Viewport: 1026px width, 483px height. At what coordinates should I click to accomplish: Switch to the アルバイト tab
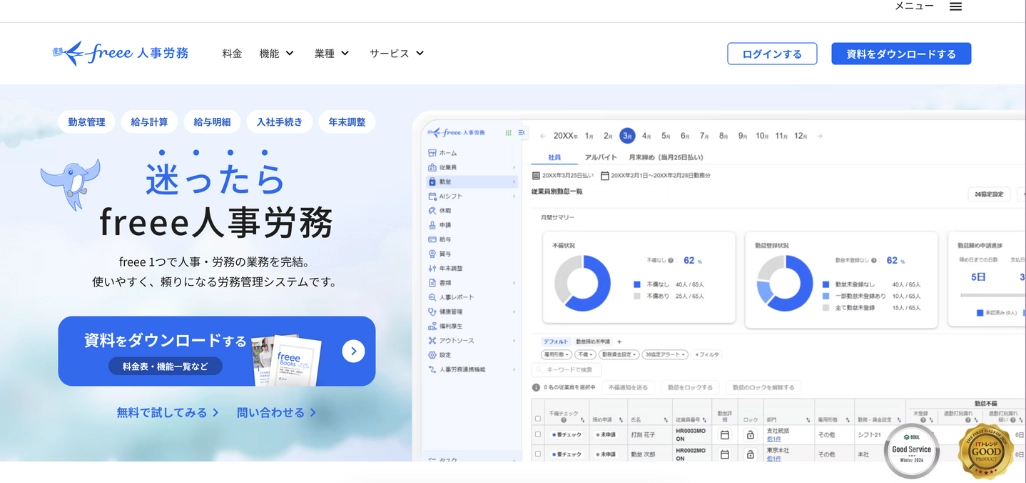[601, 157]
